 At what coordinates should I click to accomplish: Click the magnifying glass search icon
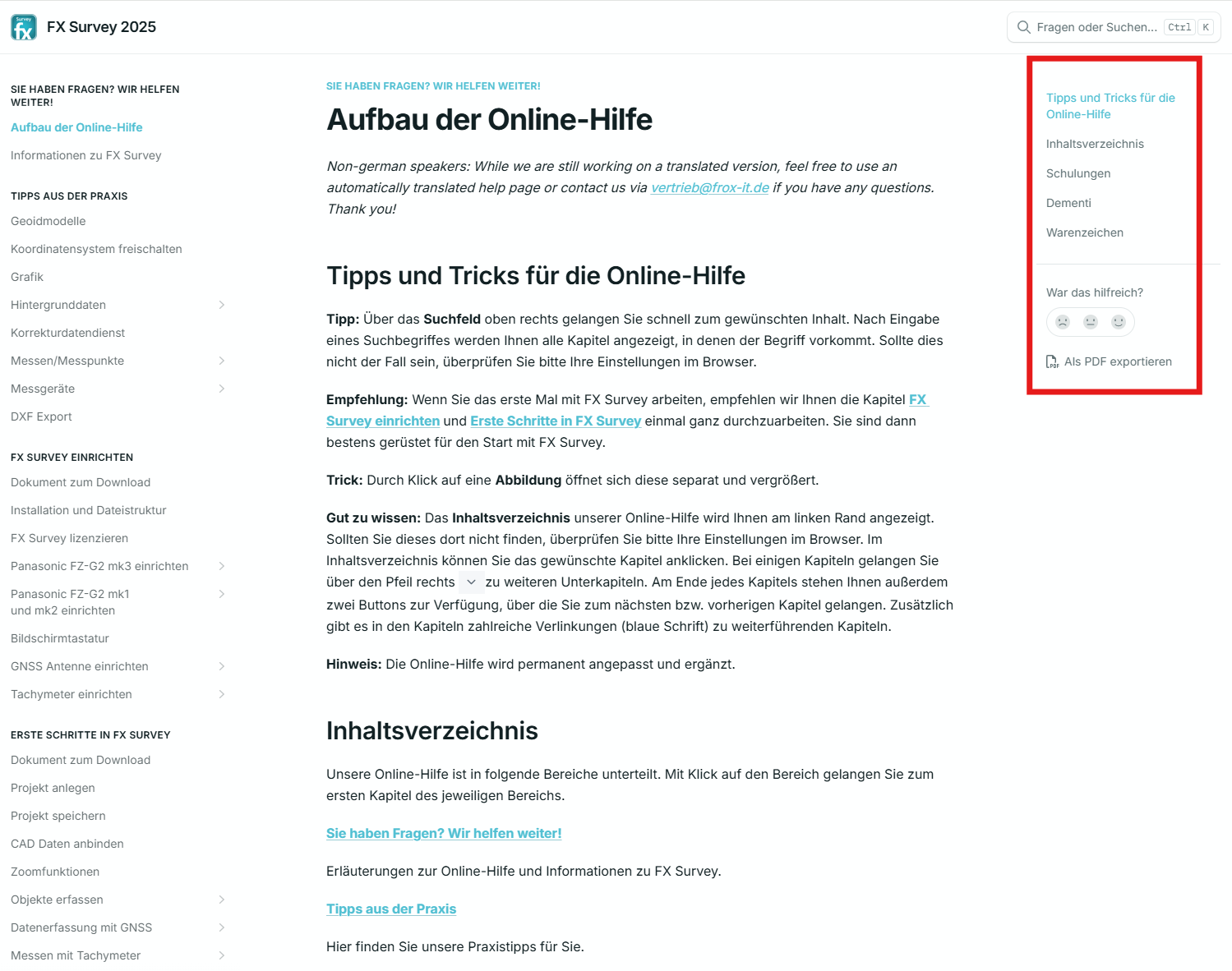[x=1023, y=27]
